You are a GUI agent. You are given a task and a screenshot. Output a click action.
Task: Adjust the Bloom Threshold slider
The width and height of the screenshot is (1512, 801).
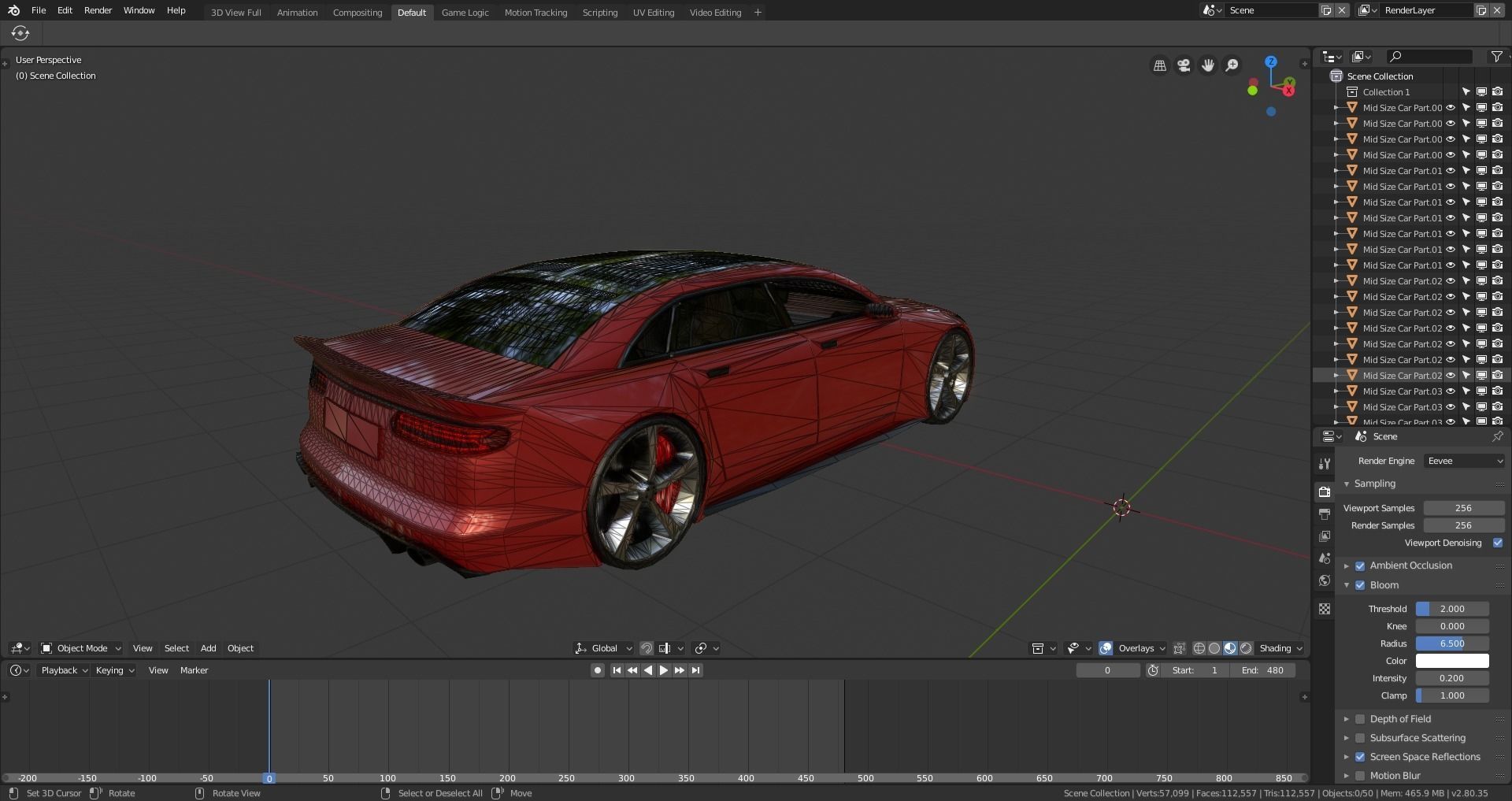(1452, 609)
